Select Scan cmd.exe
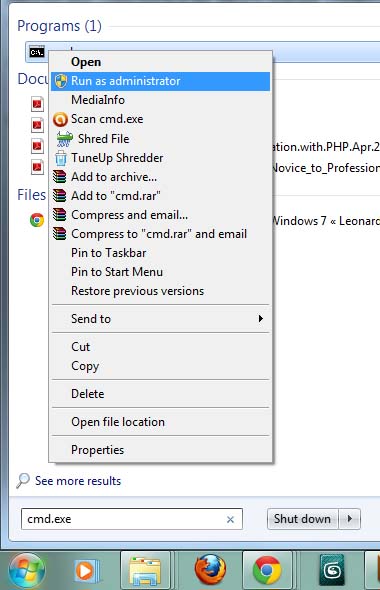The image size is (380, 590). (x=161, y=119)
